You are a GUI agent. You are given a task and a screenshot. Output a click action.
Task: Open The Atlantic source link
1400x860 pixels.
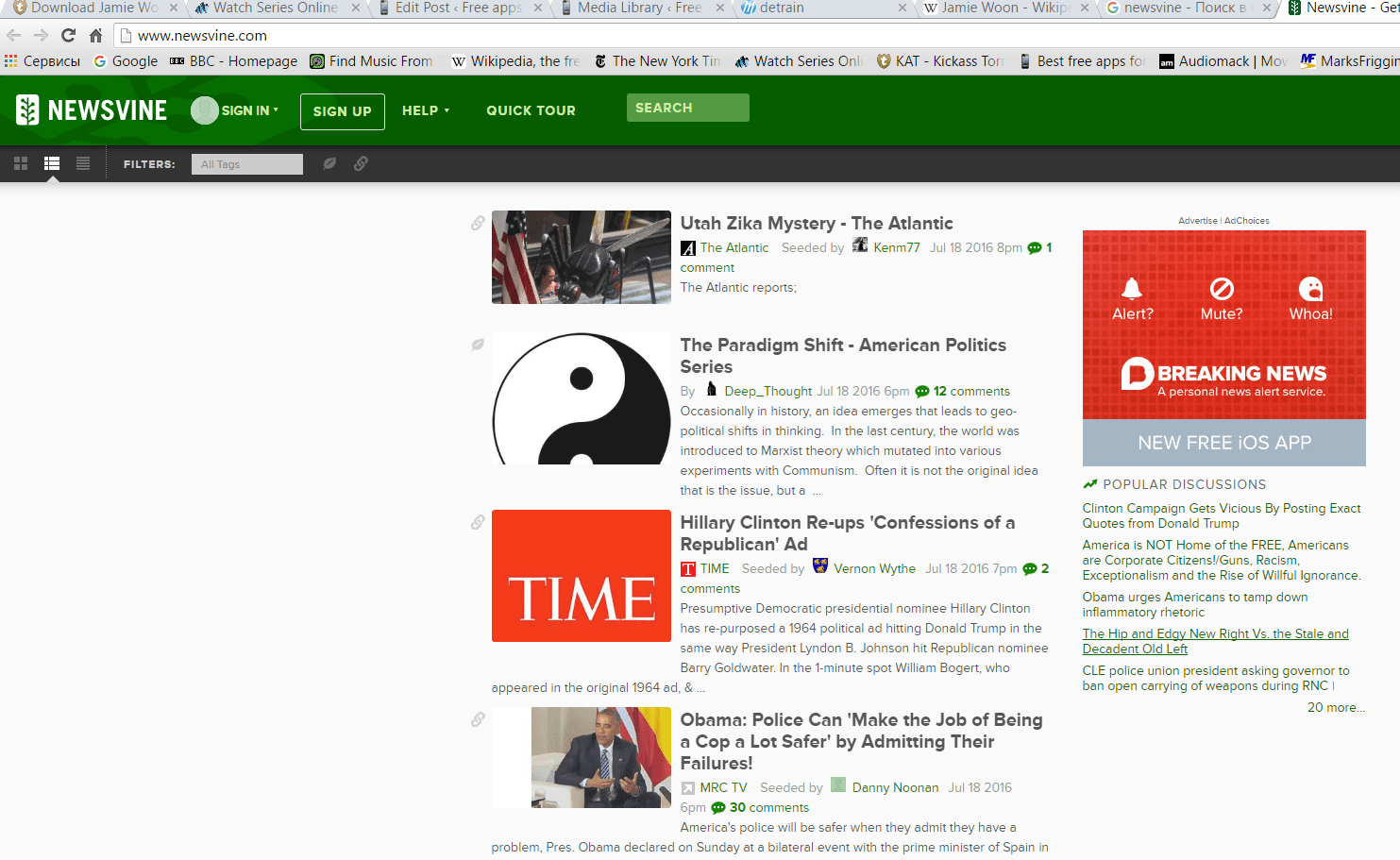tap(734, 247)
